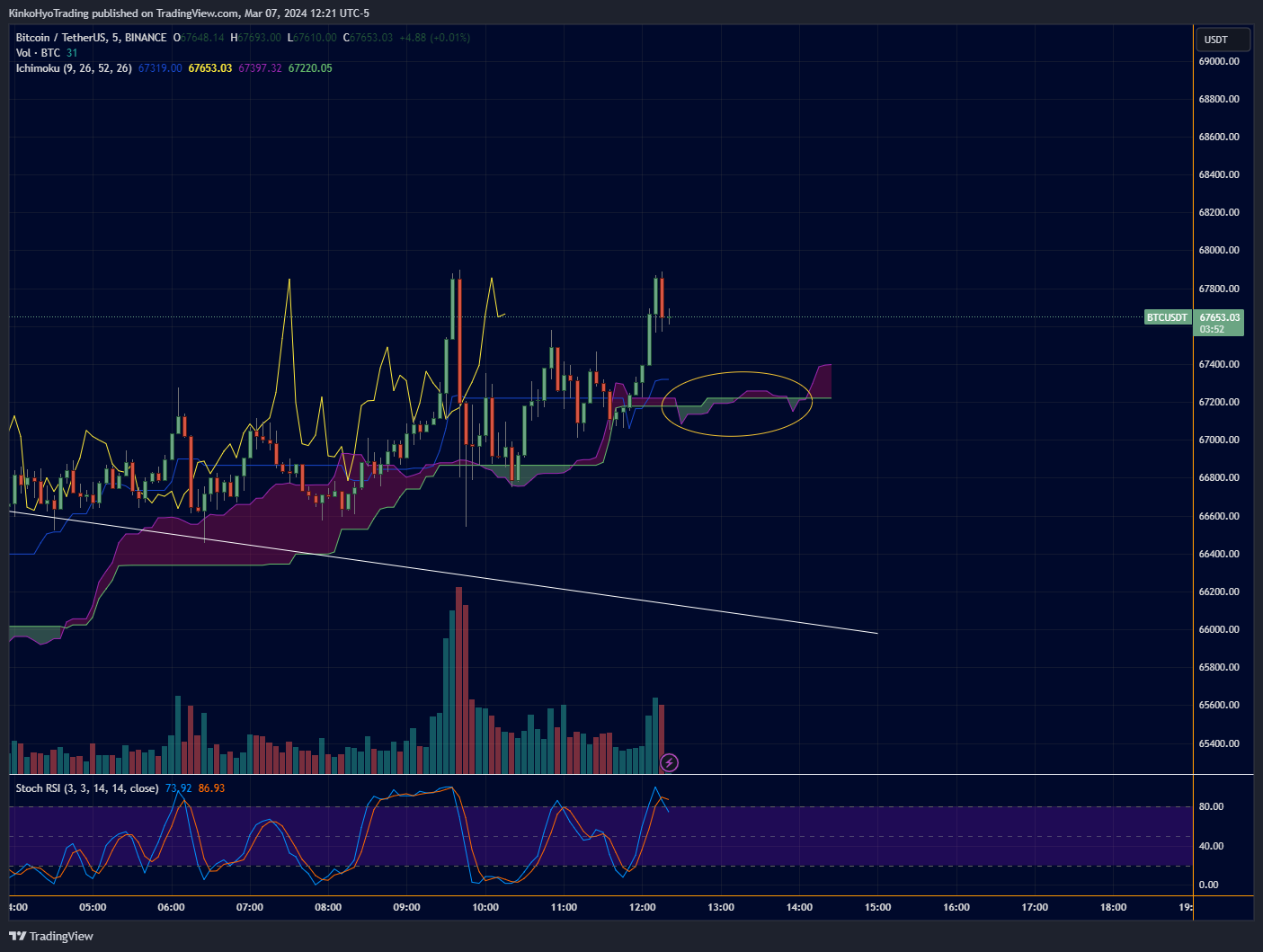Click the 68000.00 price axis label
Image resolution: width=1263 pixels, height=952 pixels.
pyautogui.click(x=1219, y=250)
